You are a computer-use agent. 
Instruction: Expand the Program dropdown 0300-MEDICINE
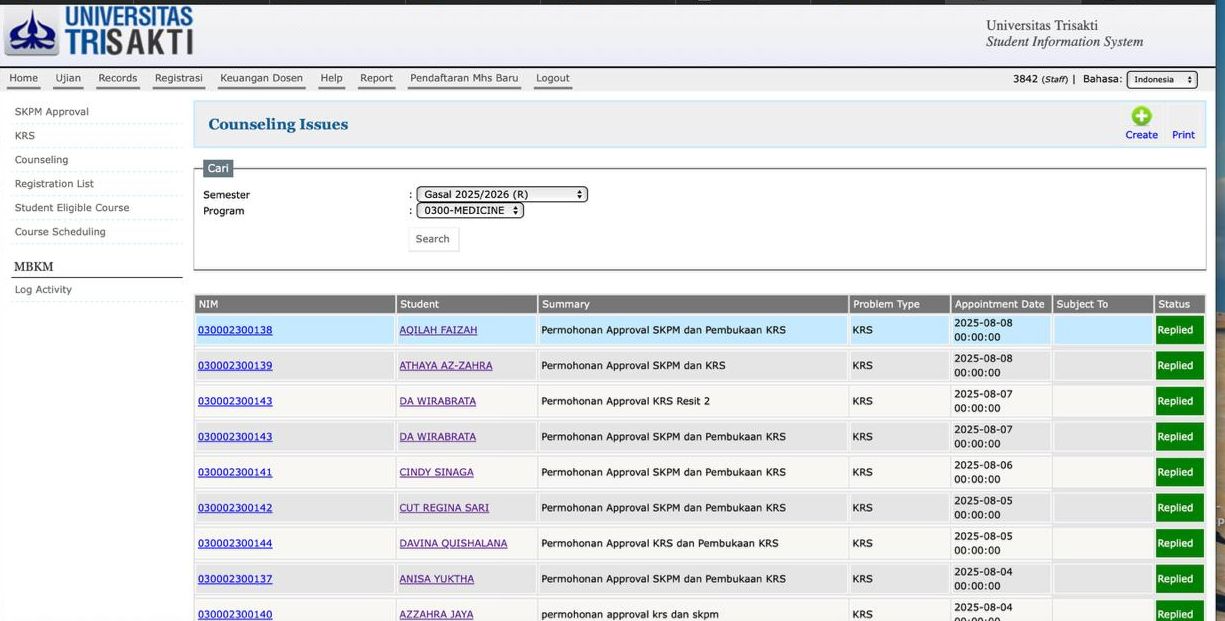coord(470,211)
